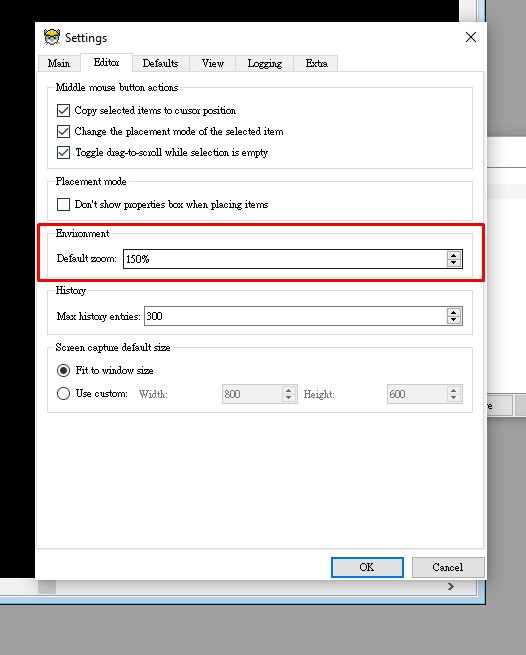
Task: Click right arrow of background window's scrollbar
Action: coord(451,586)
